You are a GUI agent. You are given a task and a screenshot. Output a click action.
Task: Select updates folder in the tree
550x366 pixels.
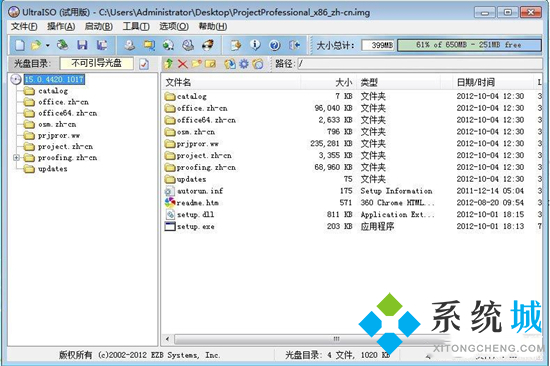[53, 169]
